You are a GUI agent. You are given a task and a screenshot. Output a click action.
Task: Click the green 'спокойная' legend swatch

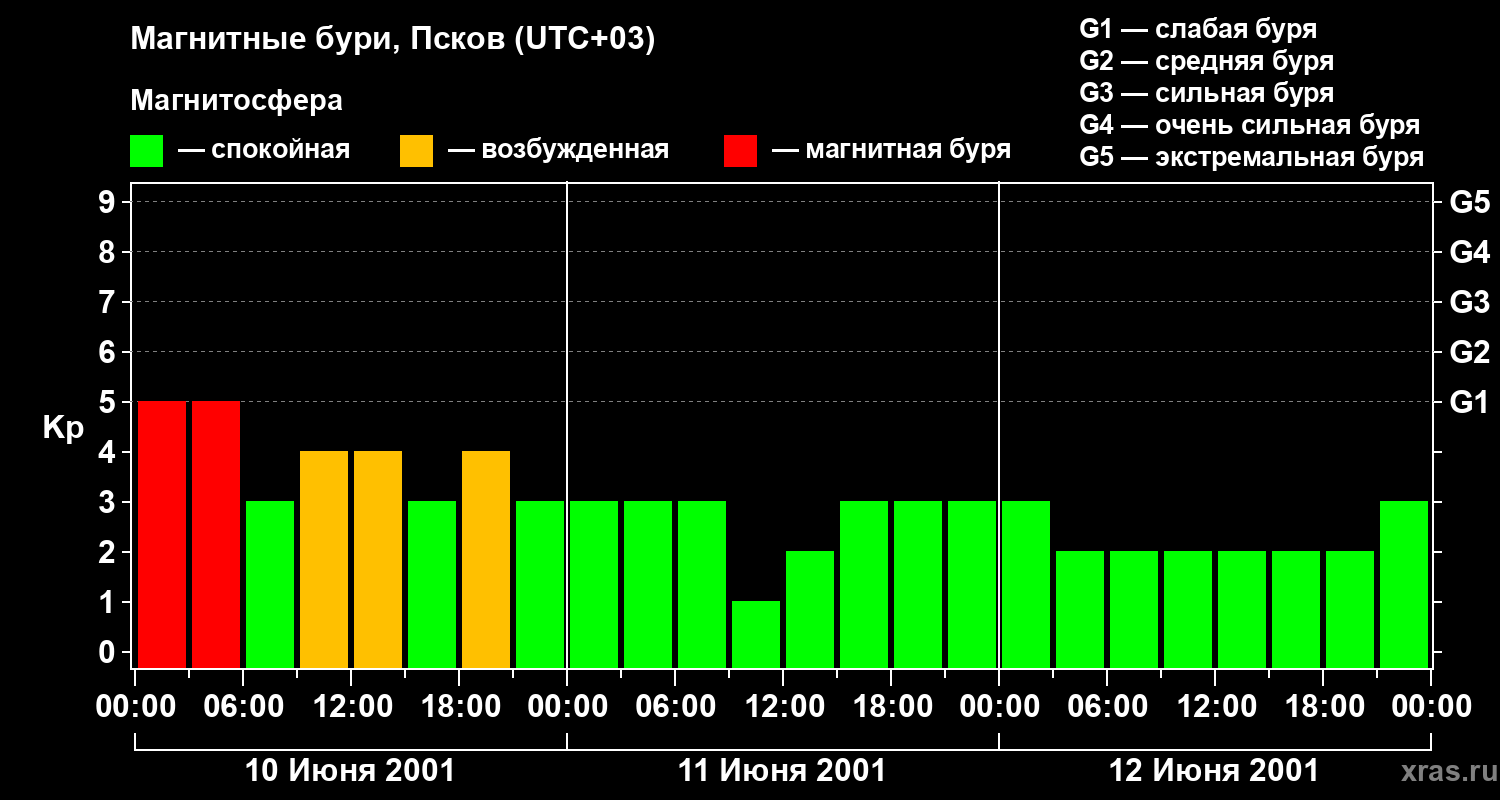tap(147, 150)
